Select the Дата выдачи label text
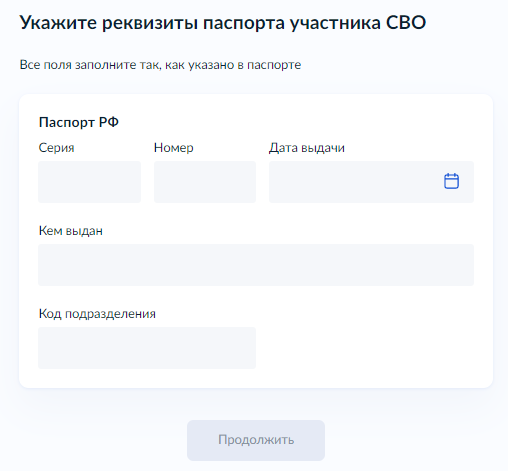Viewport: 508px width, 471px height. pos(307,148)
